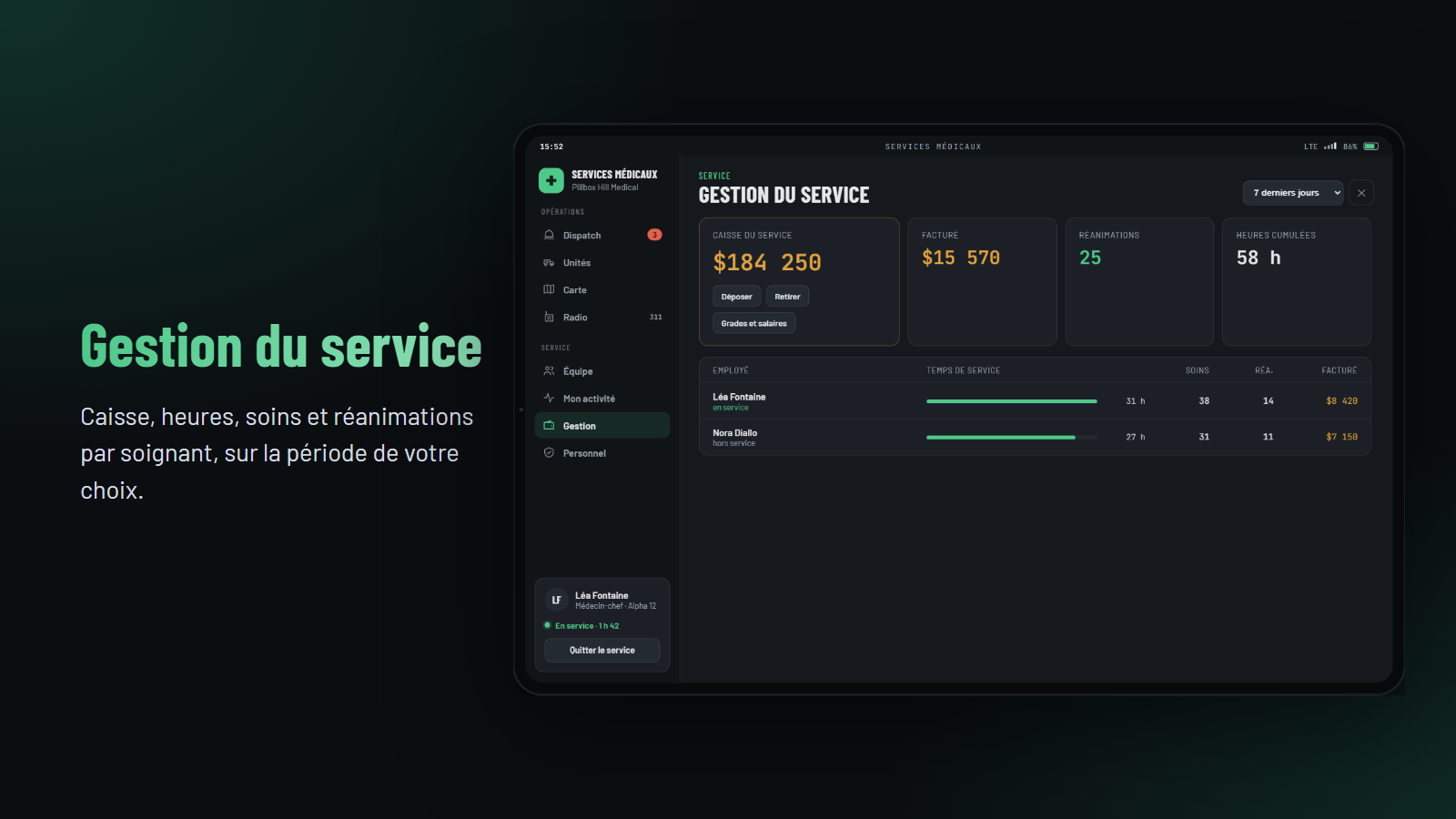The height and width of the screenshot is (819, 1456).
Task: Open Mon activité page
Action: tap(602, 398)
